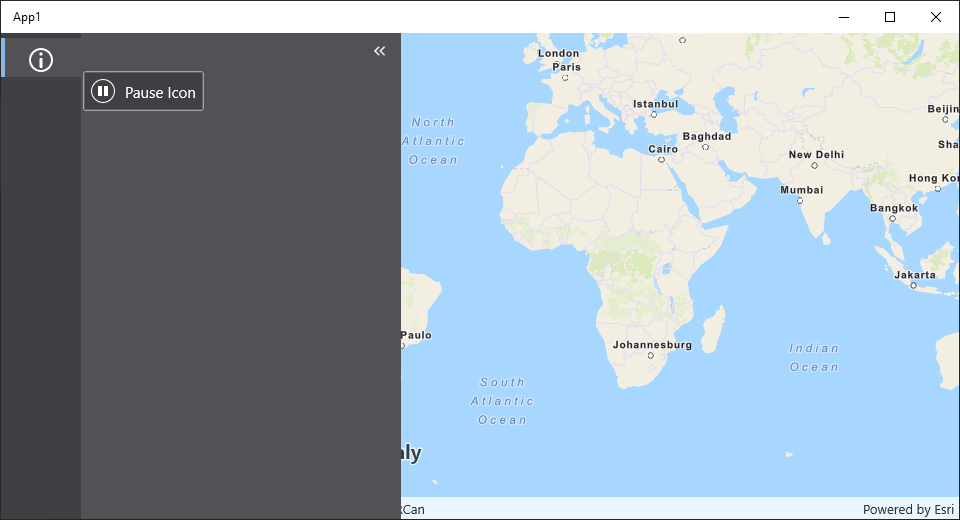Open the info tab in sidebar

click(41, 59)
